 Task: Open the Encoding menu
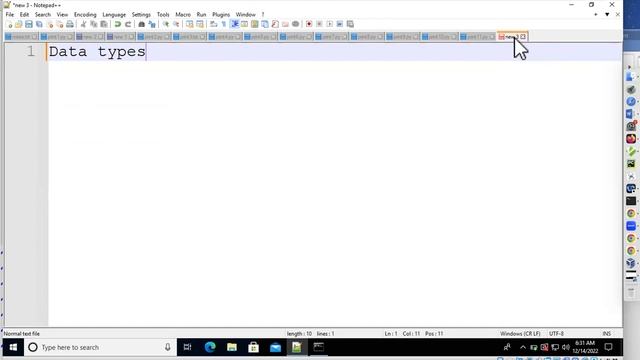tap(85, 14)
